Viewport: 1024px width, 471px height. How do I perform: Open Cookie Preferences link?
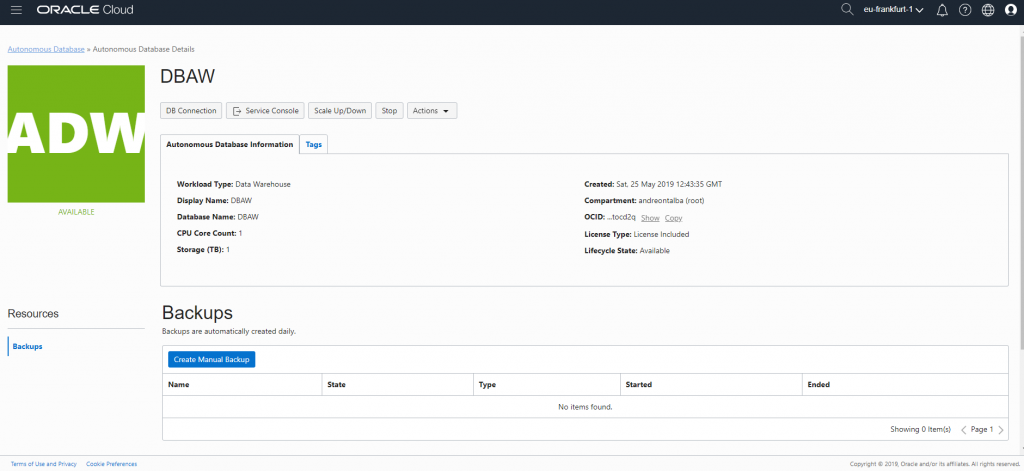click(x=112, y=464)
